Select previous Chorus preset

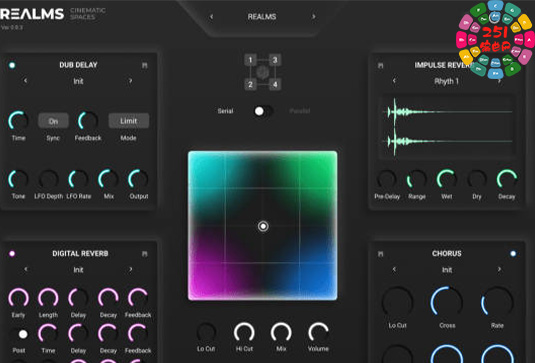click(x=394, y=269)
